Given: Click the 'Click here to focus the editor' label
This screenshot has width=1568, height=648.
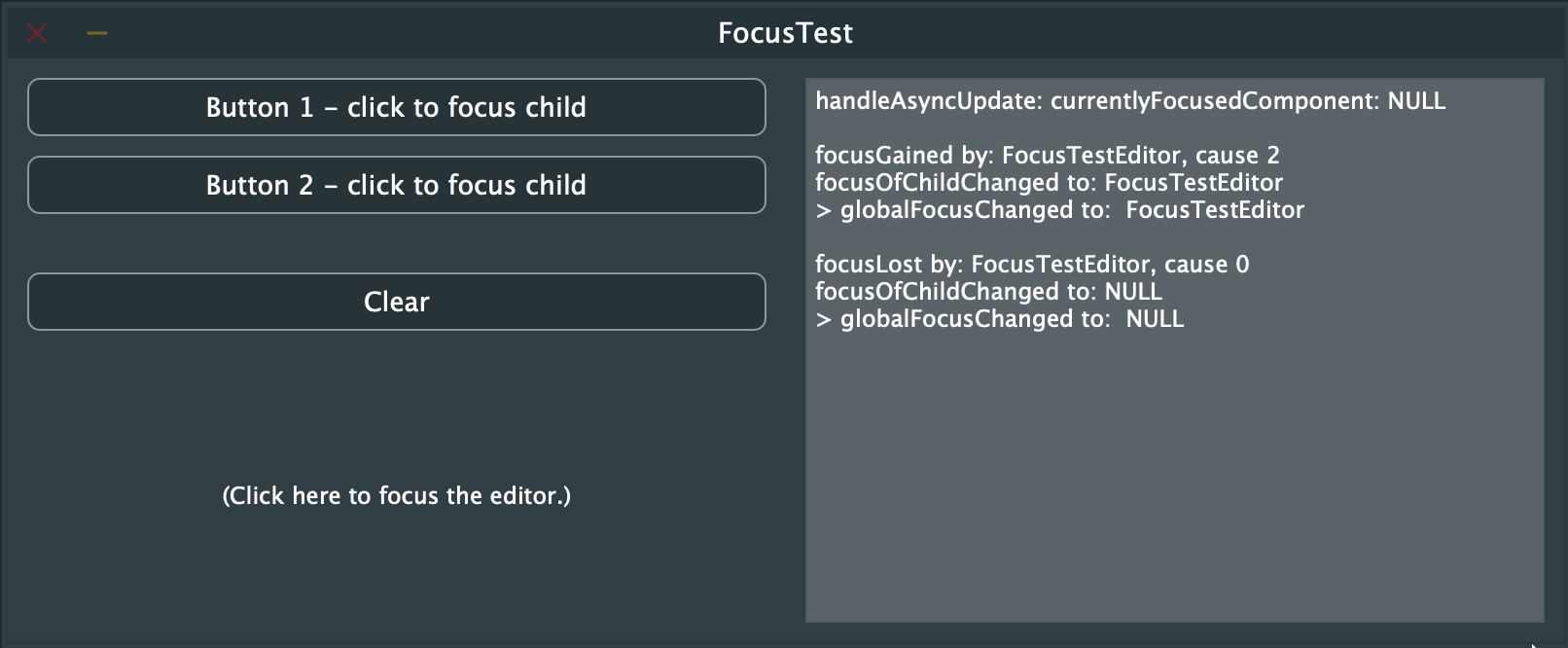Looking at the screenshot, I should point(396,496).
